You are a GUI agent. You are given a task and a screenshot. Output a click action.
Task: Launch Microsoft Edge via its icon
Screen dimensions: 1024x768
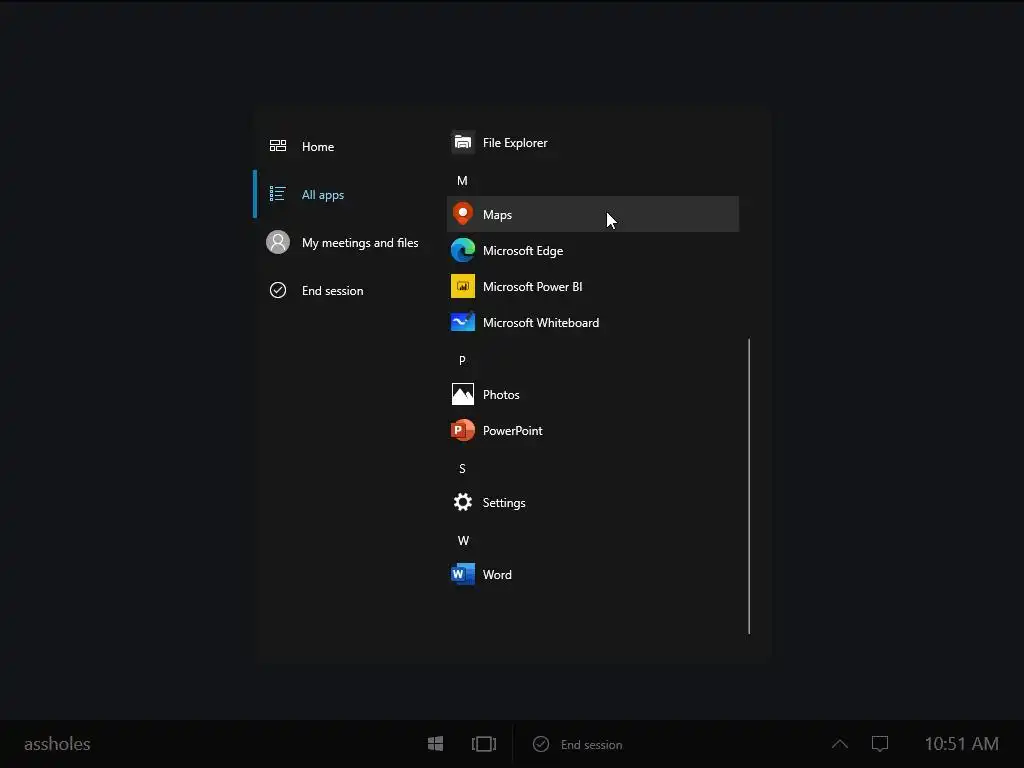pos(462,250)
